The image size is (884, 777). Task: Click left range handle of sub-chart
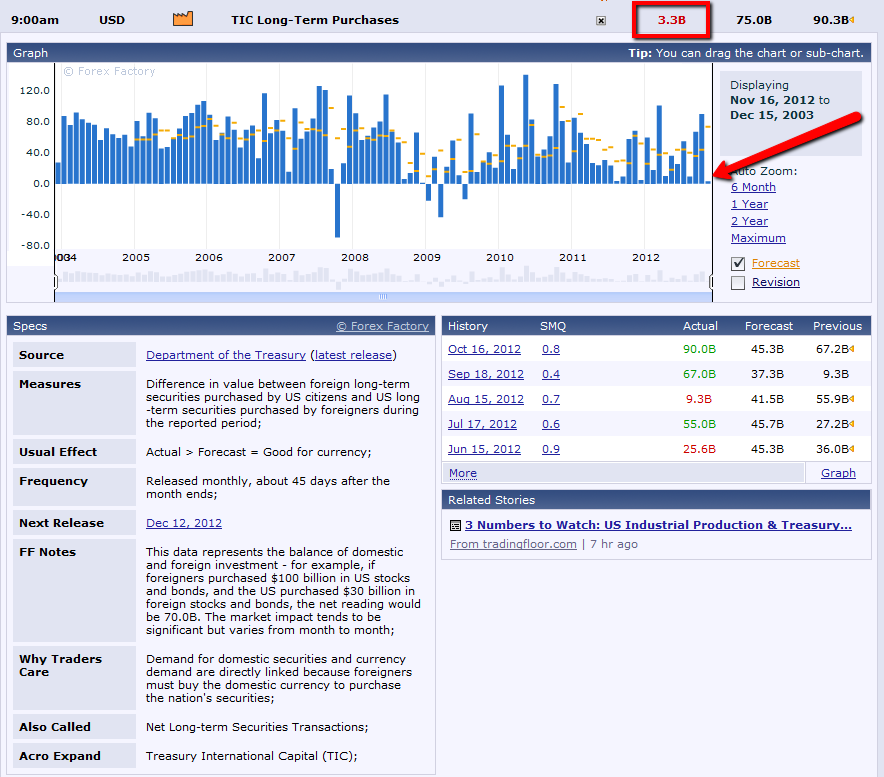pos(55,281)
